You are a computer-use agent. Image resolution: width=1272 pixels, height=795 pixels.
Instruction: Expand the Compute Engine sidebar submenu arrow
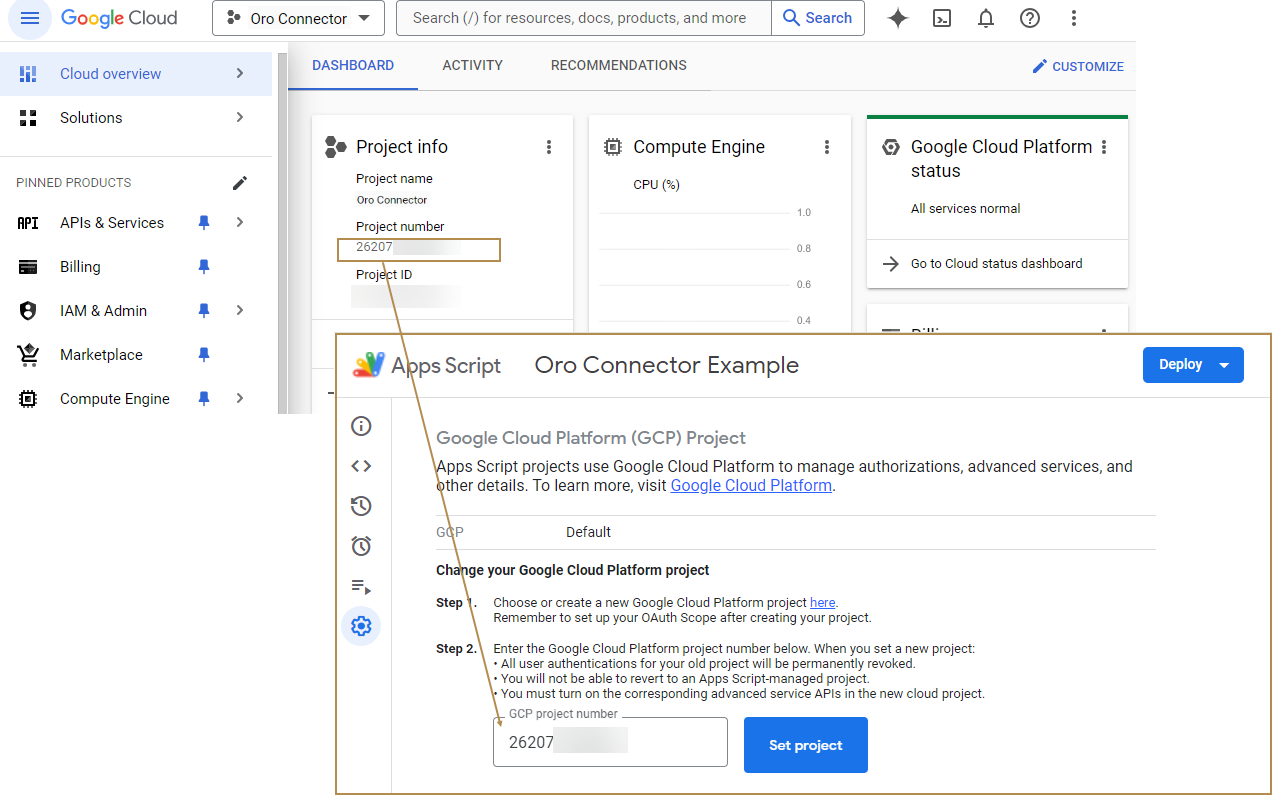pyautogui.click(x=240, y=399)
